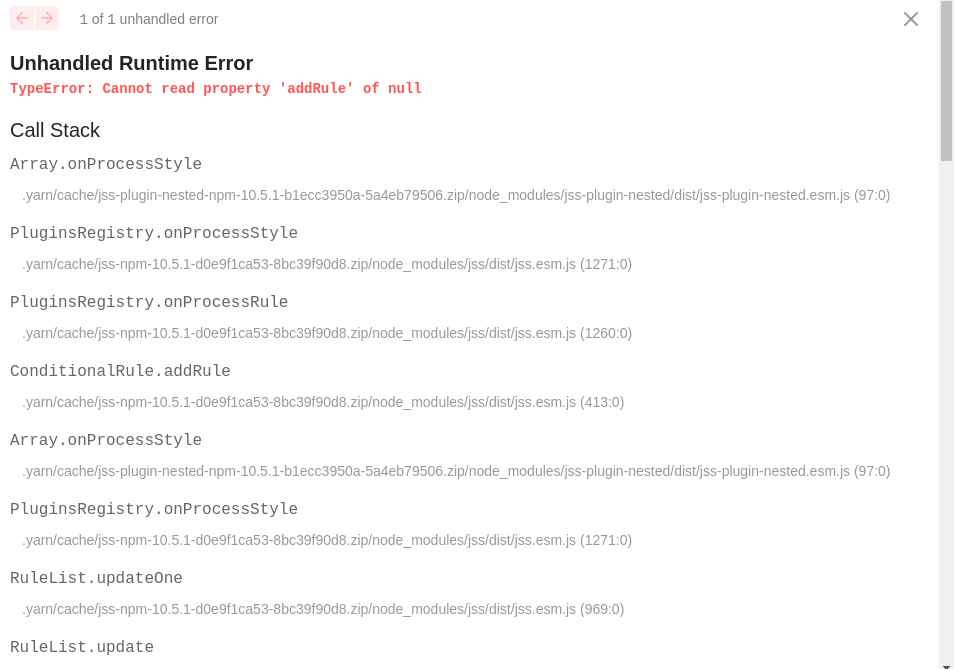Click the TypeError addRule of null message
This screenshot has width=954, height=669.
[216, 89]
